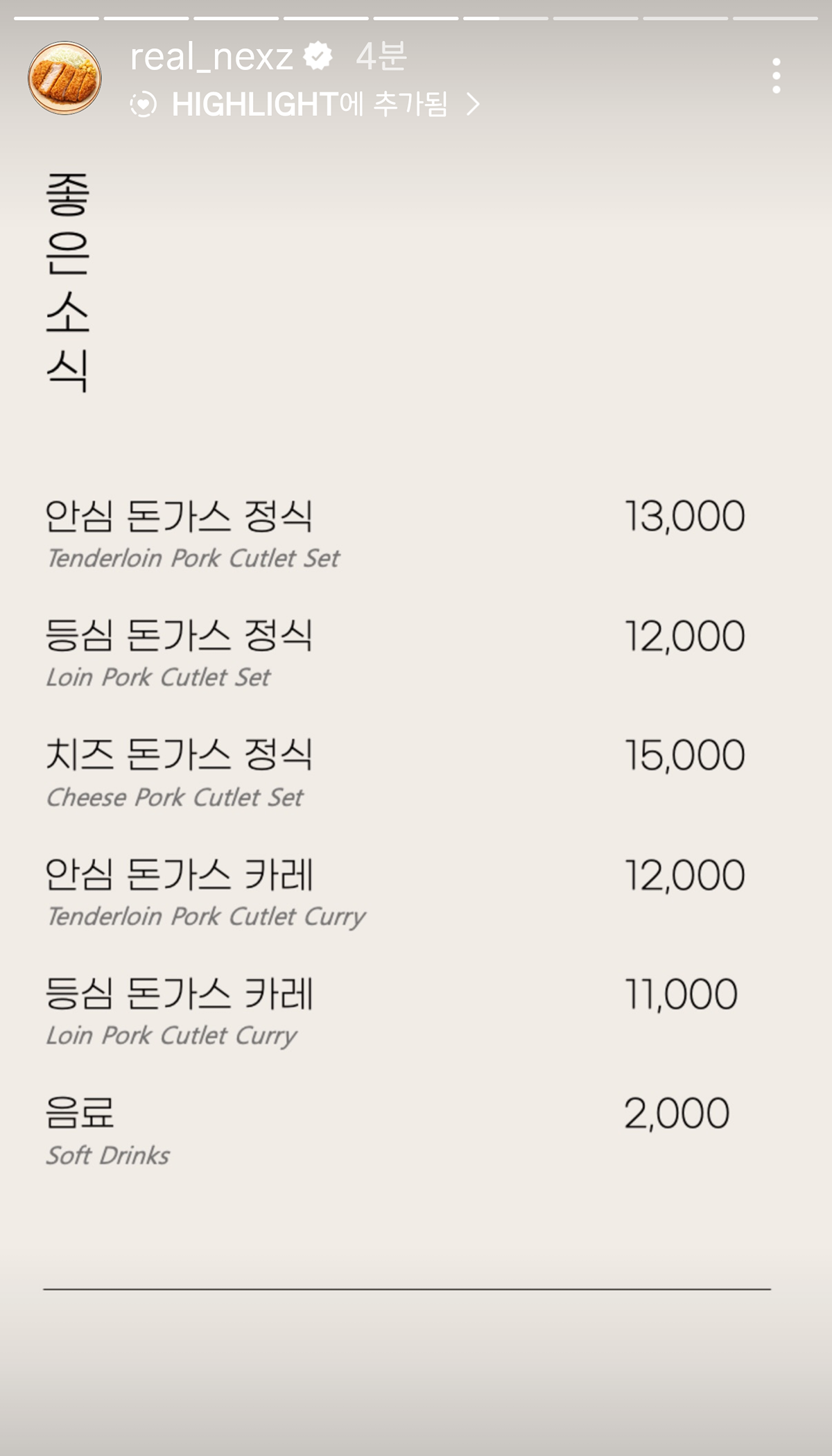
Task: Expand the HIGHLIGHT added chevron arrow
Action: coord(474,105)
